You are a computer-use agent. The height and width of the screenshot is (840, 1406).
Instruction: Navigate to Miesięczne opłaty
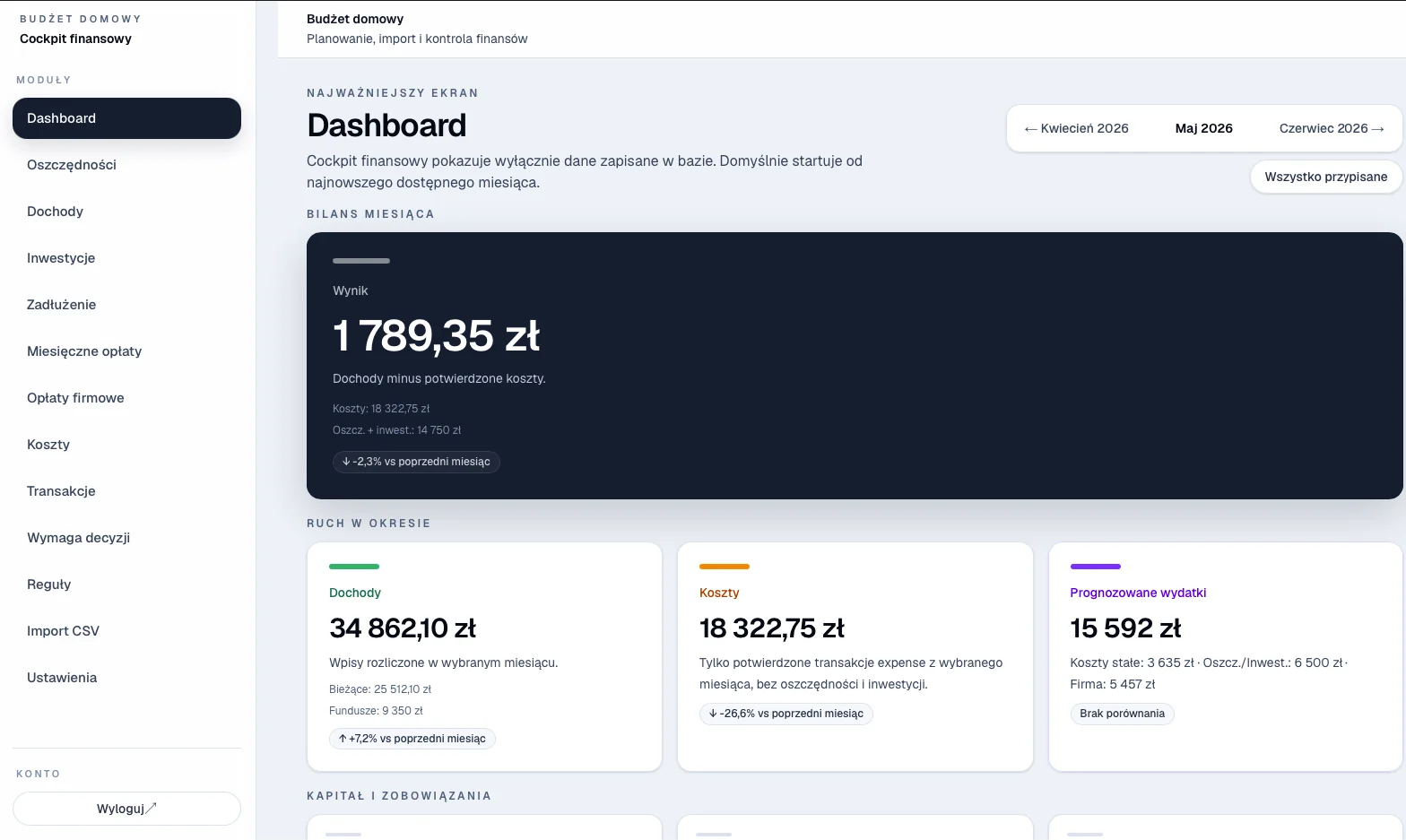click(126, 351)
